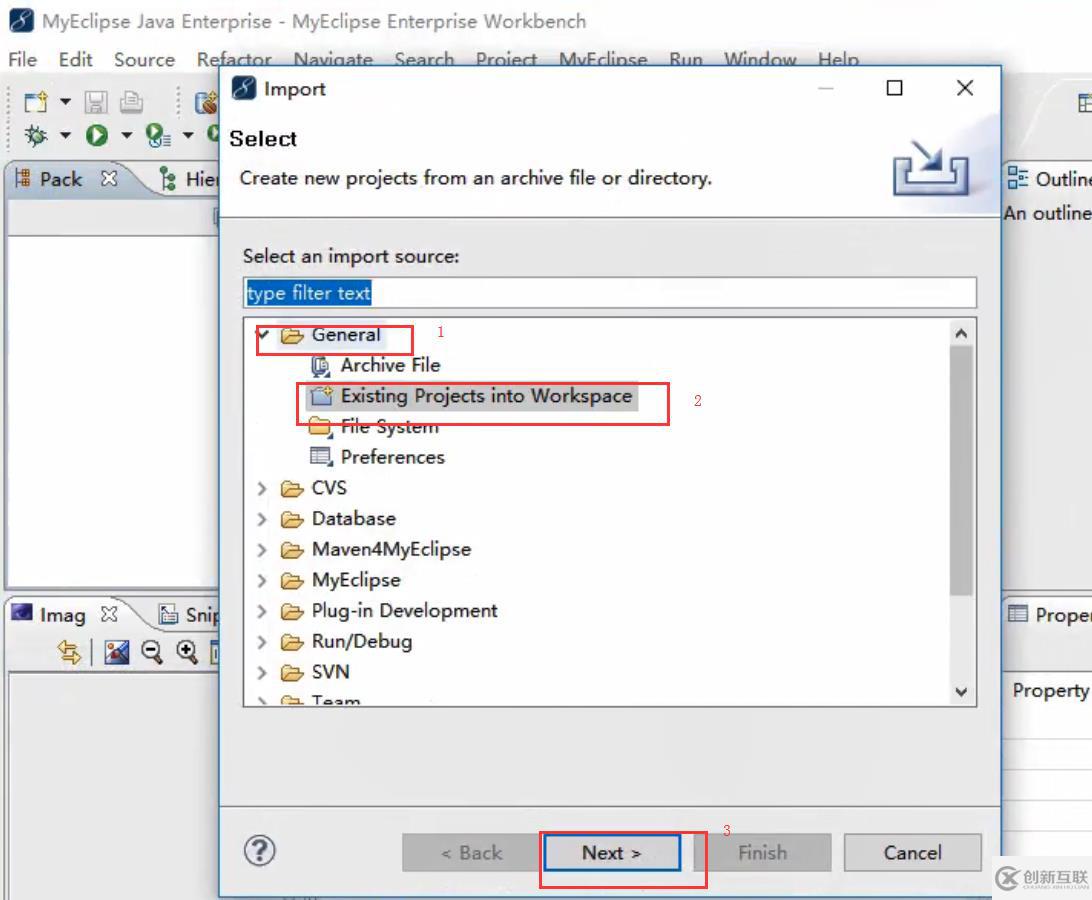The width and height of the screenshot is (1092, 900).
Task: Open the Outline view tab
Action: [x=1050, y=179]
